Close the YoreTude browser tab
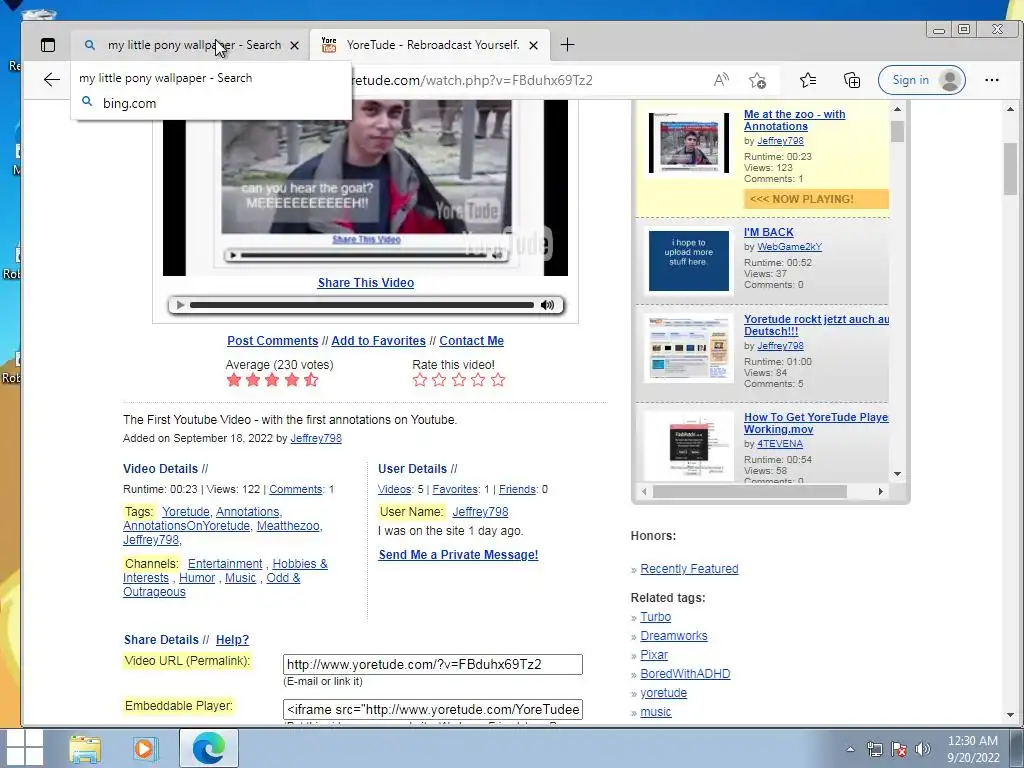 tap(534, 45)
